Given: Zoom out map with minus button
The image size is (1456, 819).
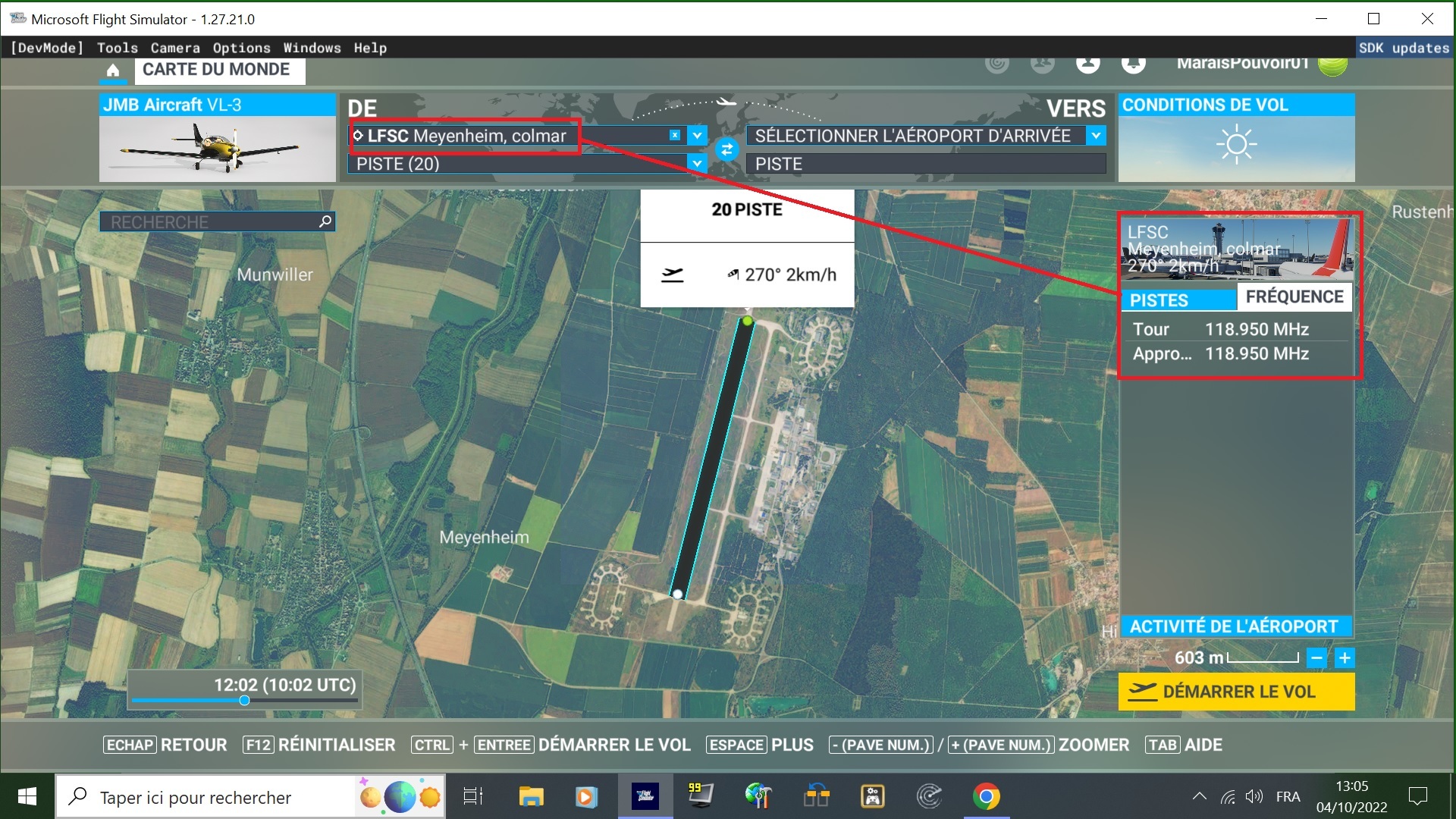Looking at the screenshot, I should coord(1317,657).
